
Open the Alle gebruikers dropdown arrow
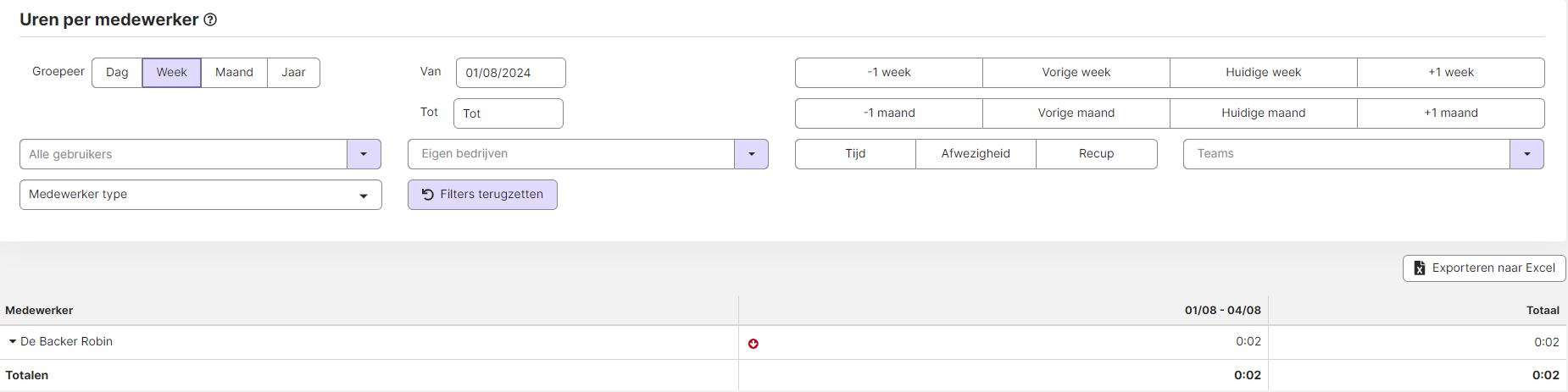pos(364,154)
